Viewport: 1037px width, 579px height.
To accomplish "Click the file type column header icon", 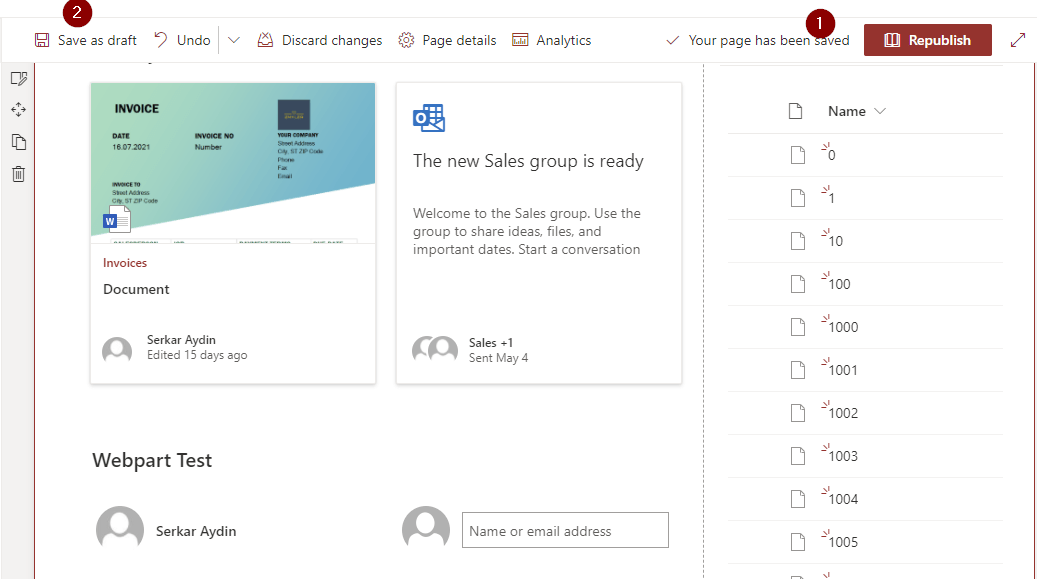I will (x=796, y=111).
